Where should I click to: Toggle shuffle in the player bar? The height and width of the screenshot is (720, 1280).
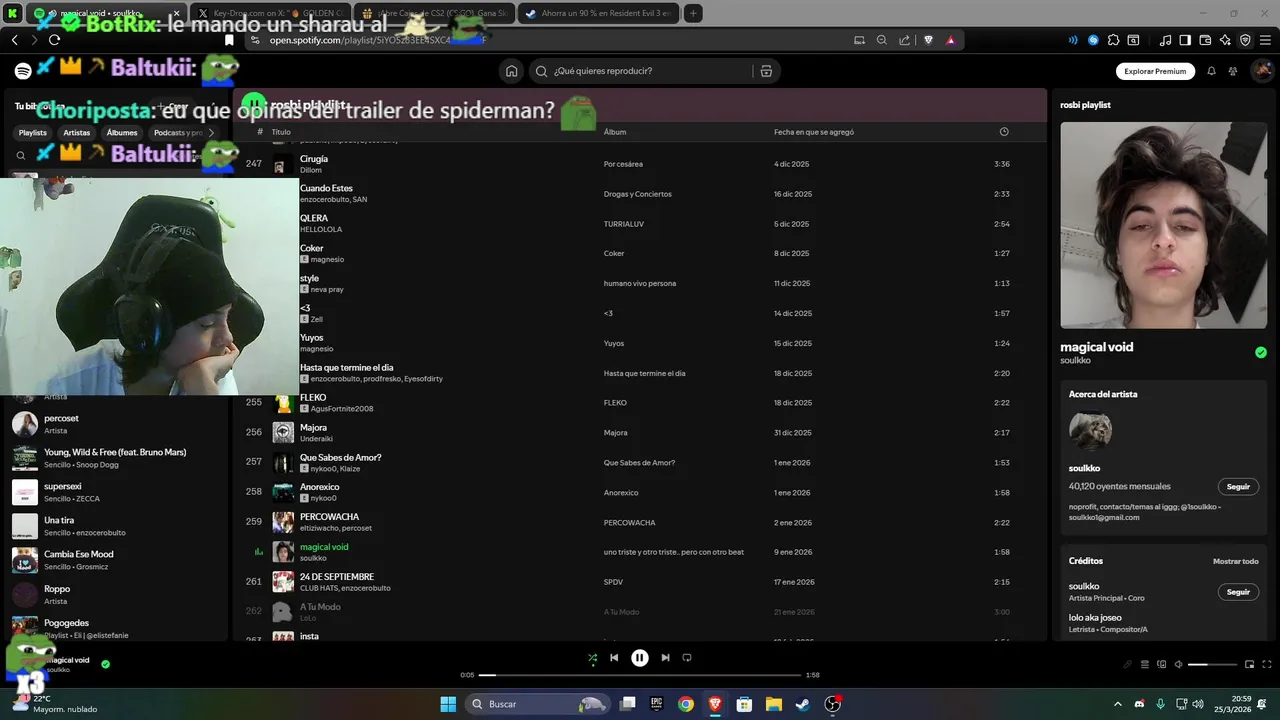point(592,658)
